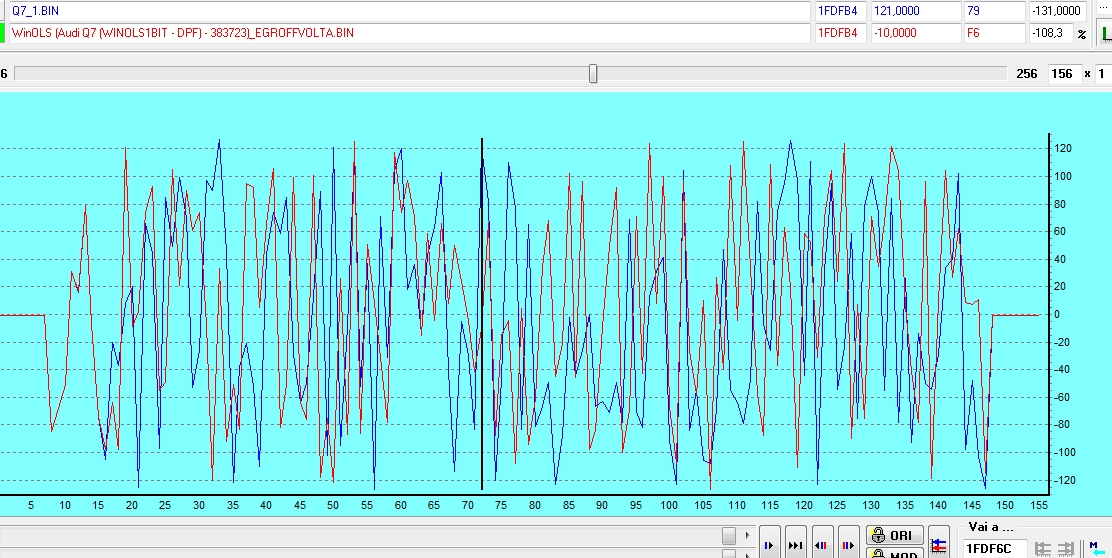Click the next difference button with red-blue bars
Viewport: 1112px width, 558px height.
(848, 544)
